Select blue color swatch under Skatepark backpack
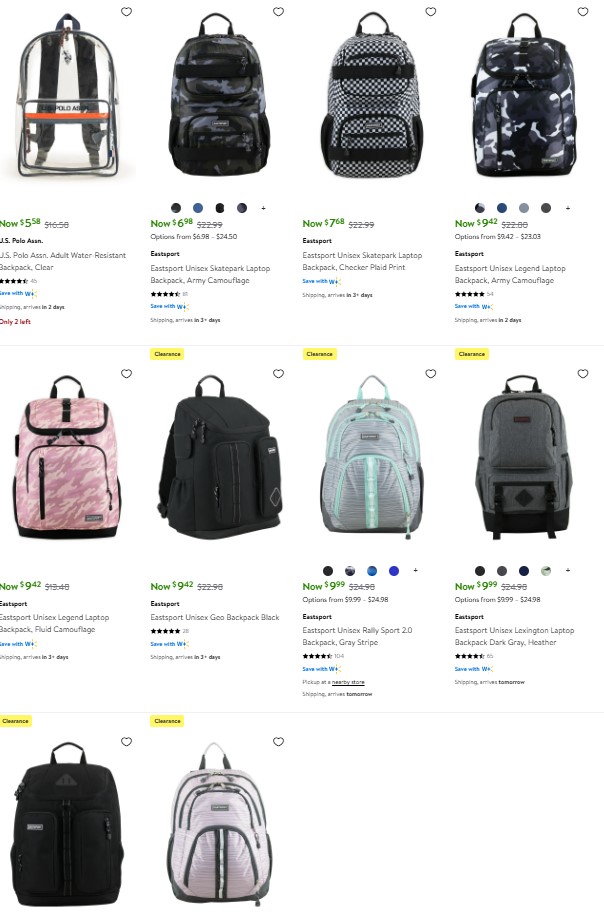604x914 pixels. pos(198,208)
